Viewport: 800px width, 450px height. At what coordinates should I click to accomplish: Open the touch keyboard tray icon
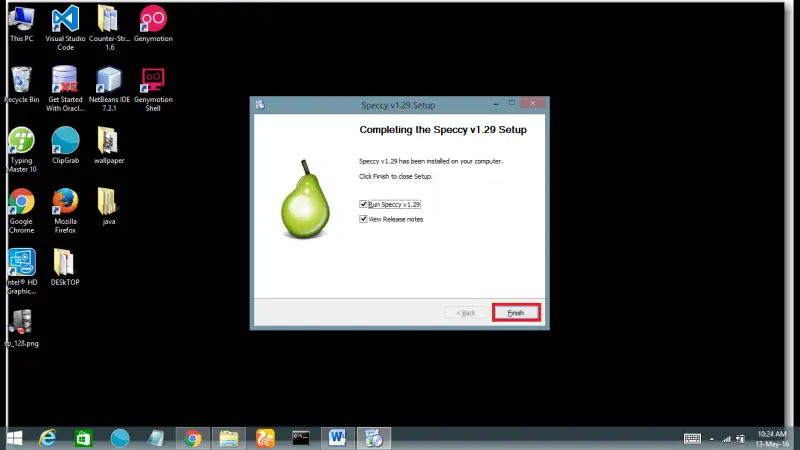pos(692,439)
